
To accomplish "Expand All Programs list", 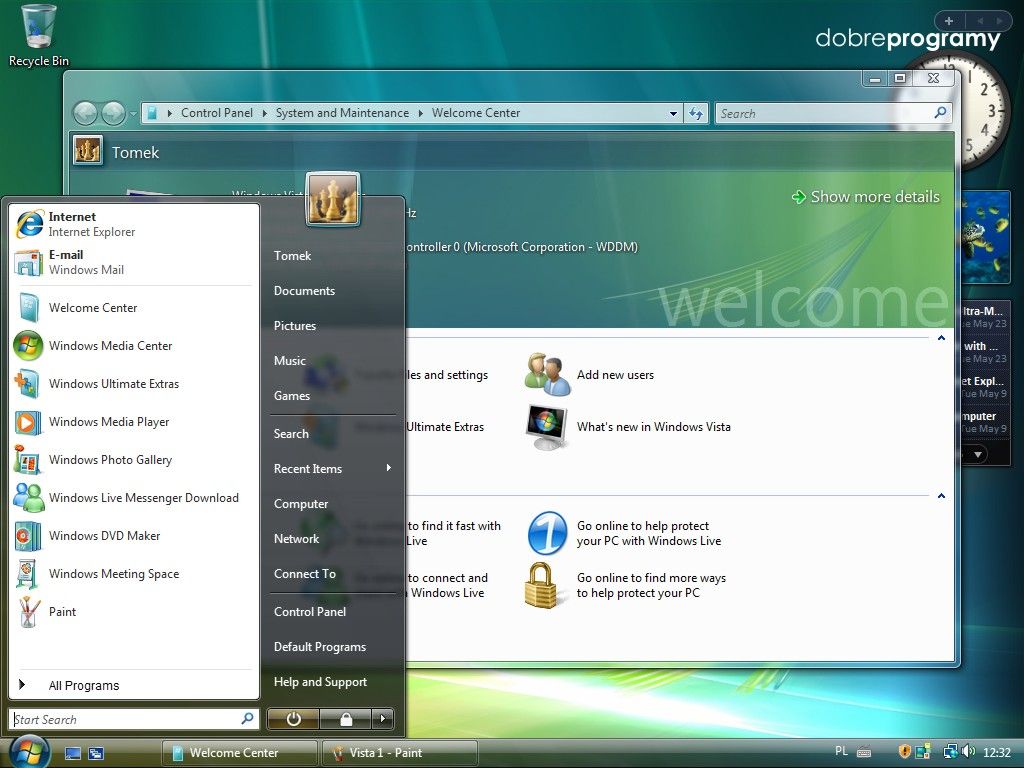I will point(84,686).
